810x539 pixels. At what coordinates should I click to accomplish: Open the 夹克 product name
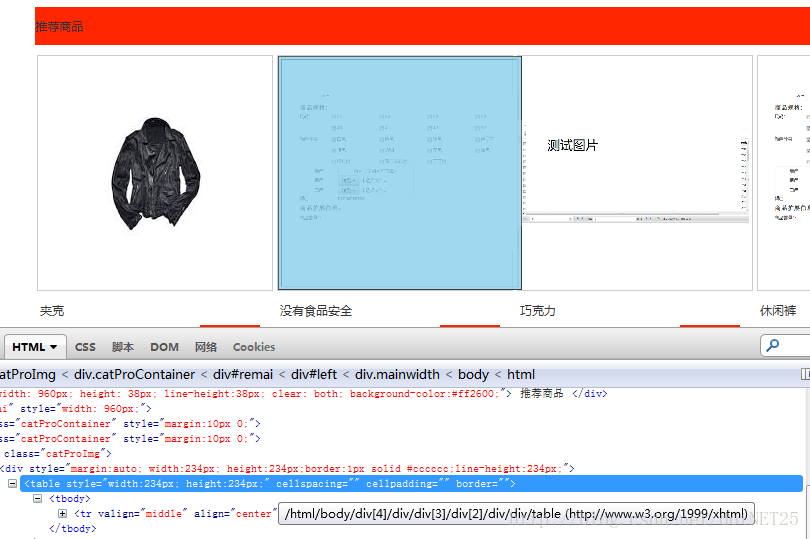[x=52, y=311]
